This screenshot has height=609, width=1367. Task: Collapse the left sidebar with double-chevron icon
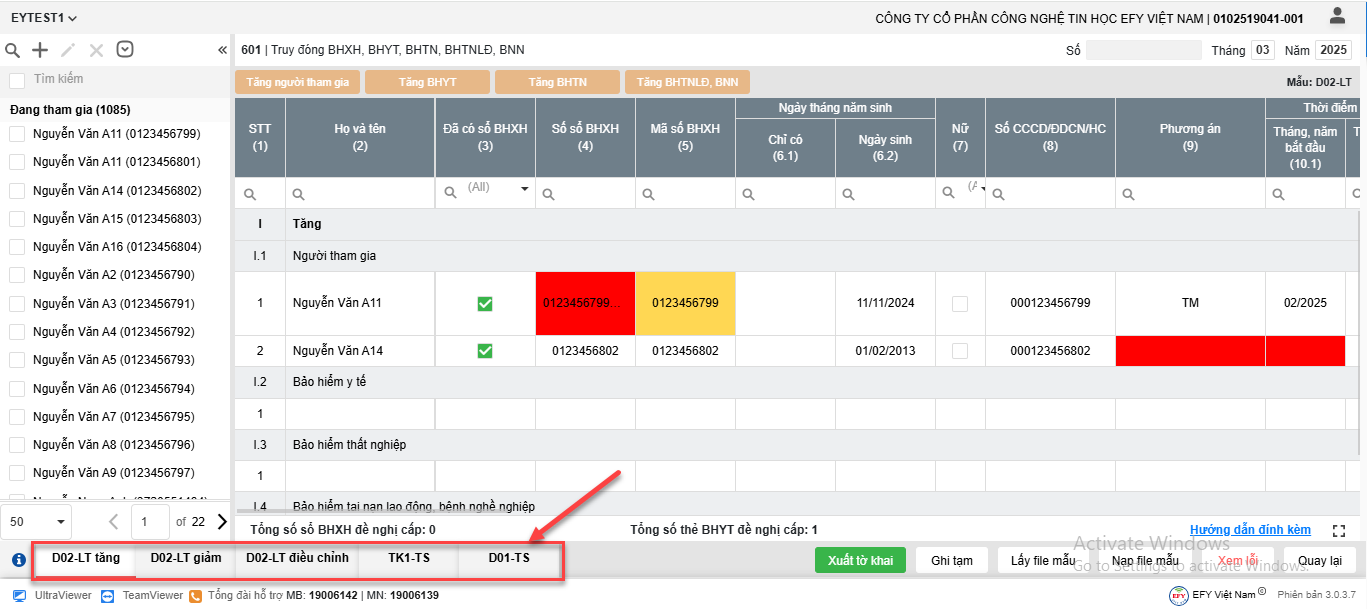222,50
